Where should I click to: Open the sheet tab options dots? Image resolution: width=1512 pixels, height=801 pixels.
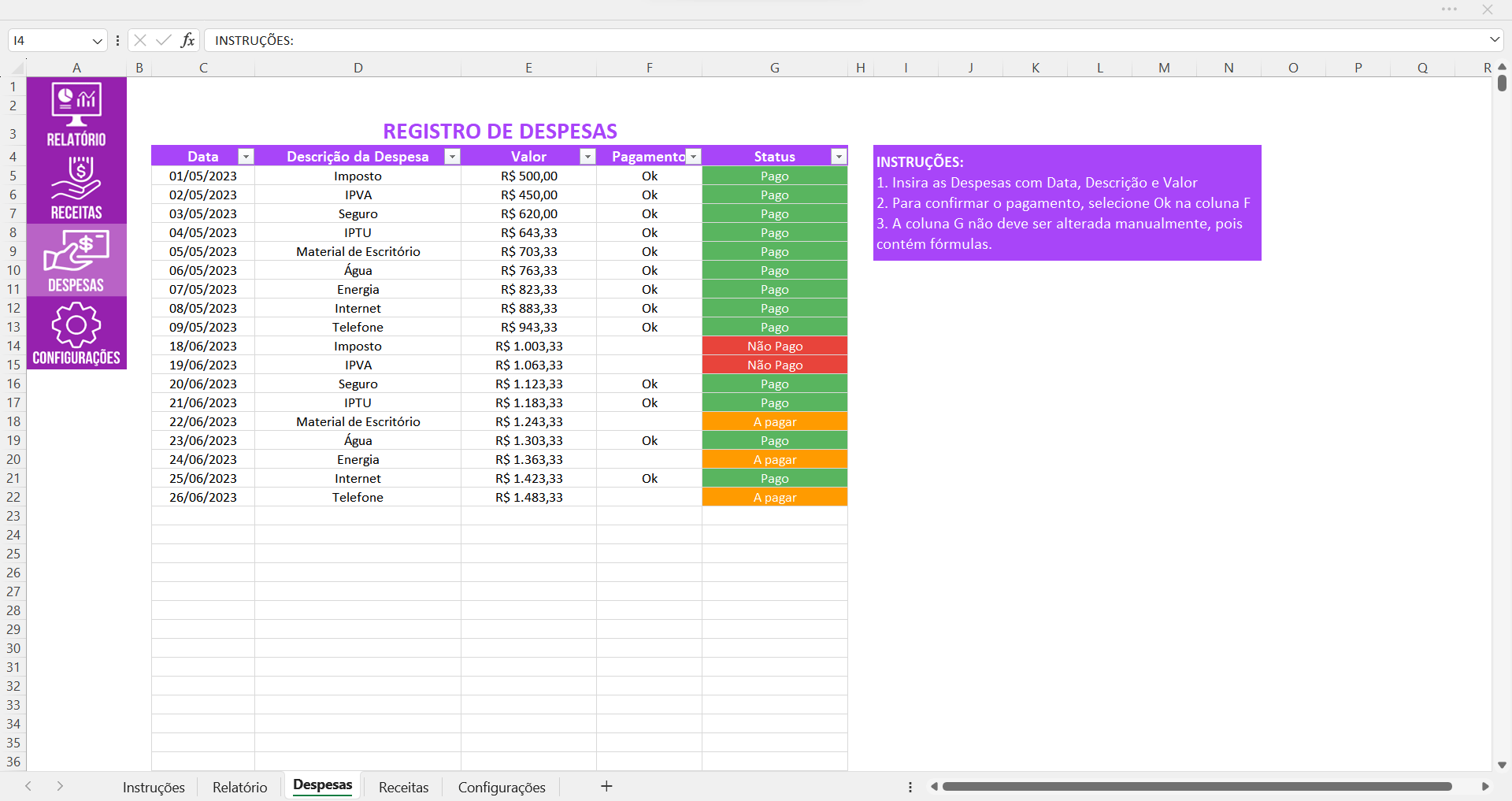pyautogui.click(x=910, y=787)
